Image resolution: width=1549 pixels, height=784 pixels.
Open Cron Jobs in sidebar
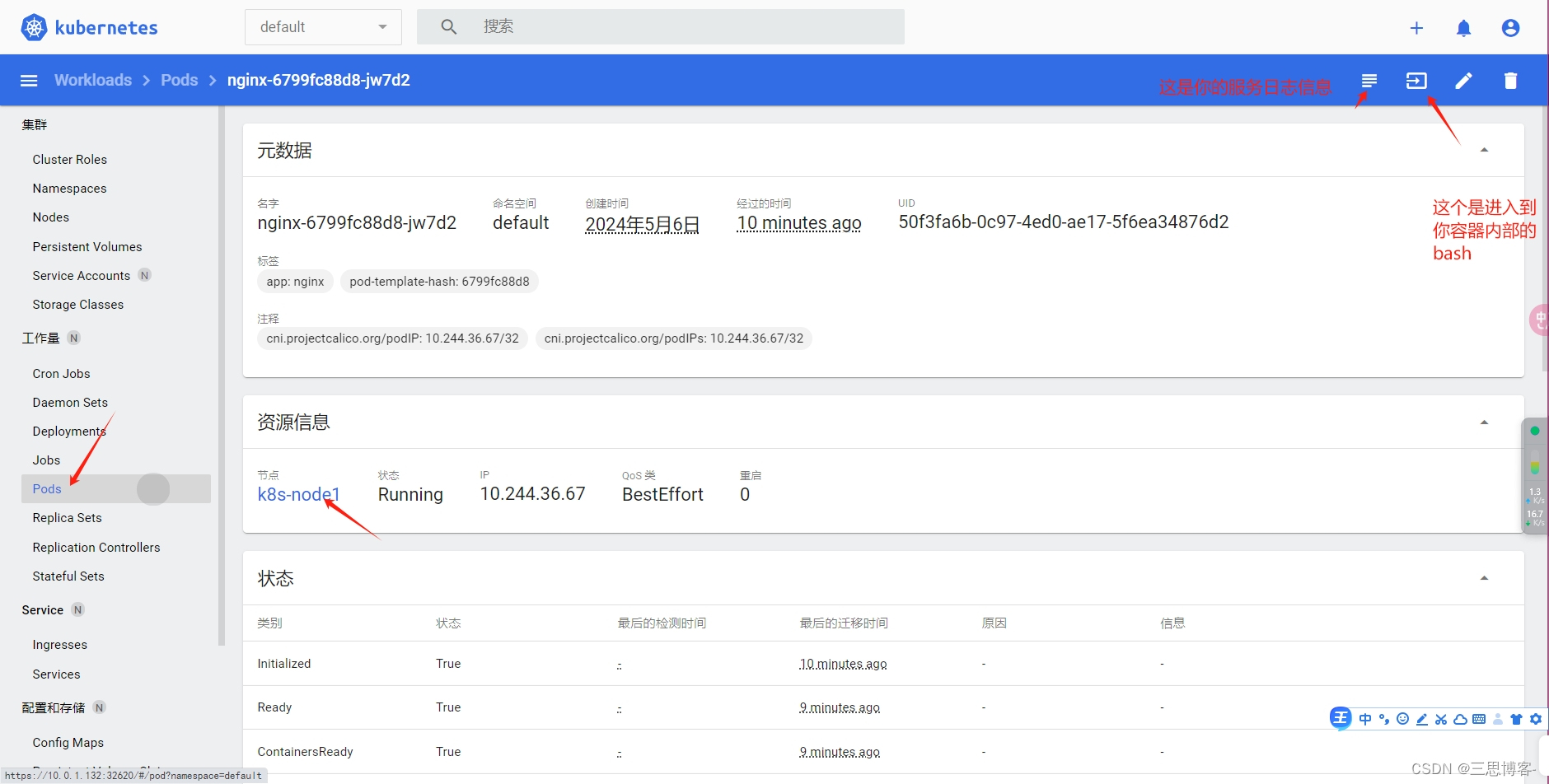[x=61, y=374]
